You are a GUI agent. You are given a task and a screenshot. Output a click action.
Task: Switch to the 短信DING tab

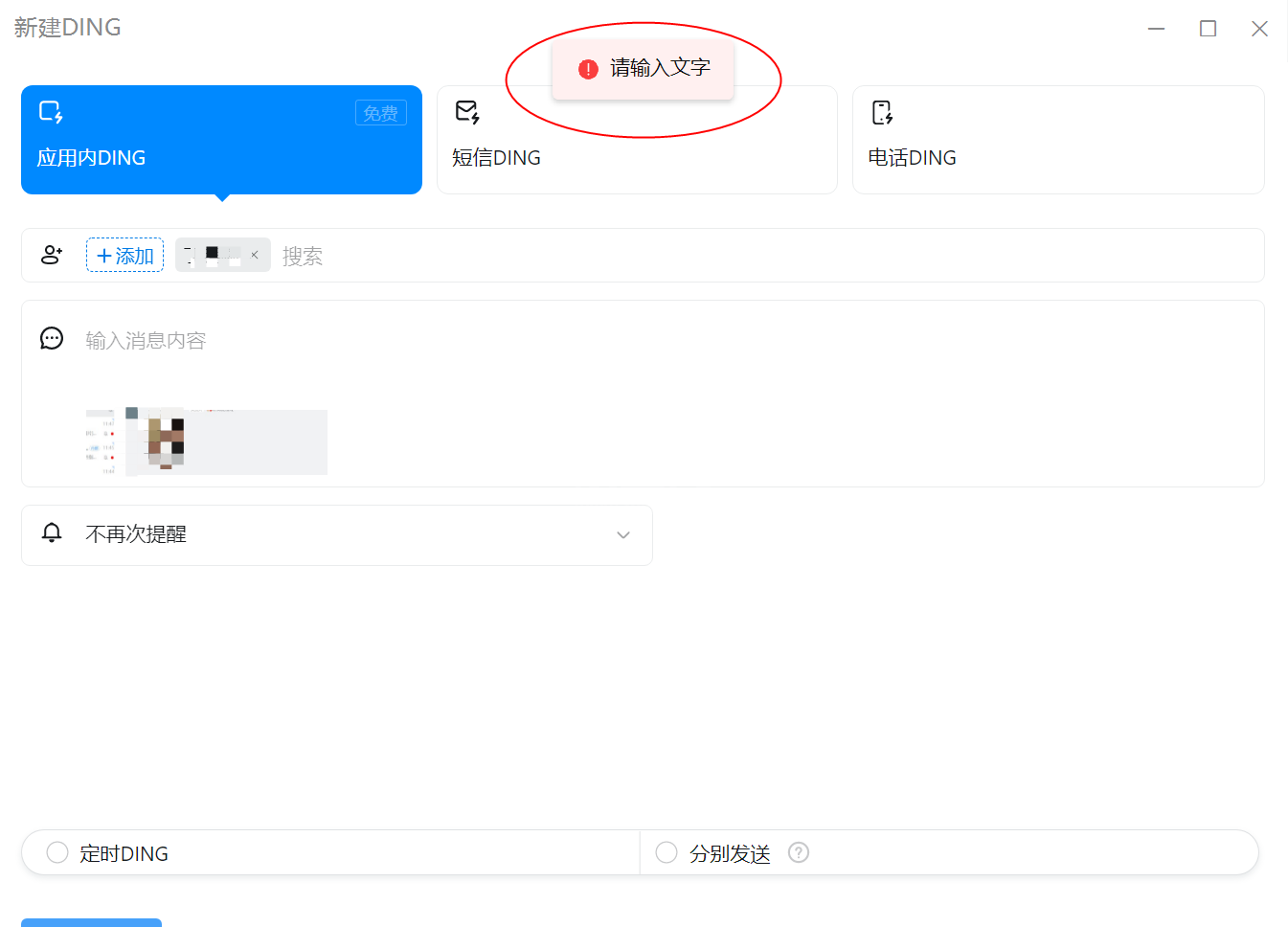point(637,140)
